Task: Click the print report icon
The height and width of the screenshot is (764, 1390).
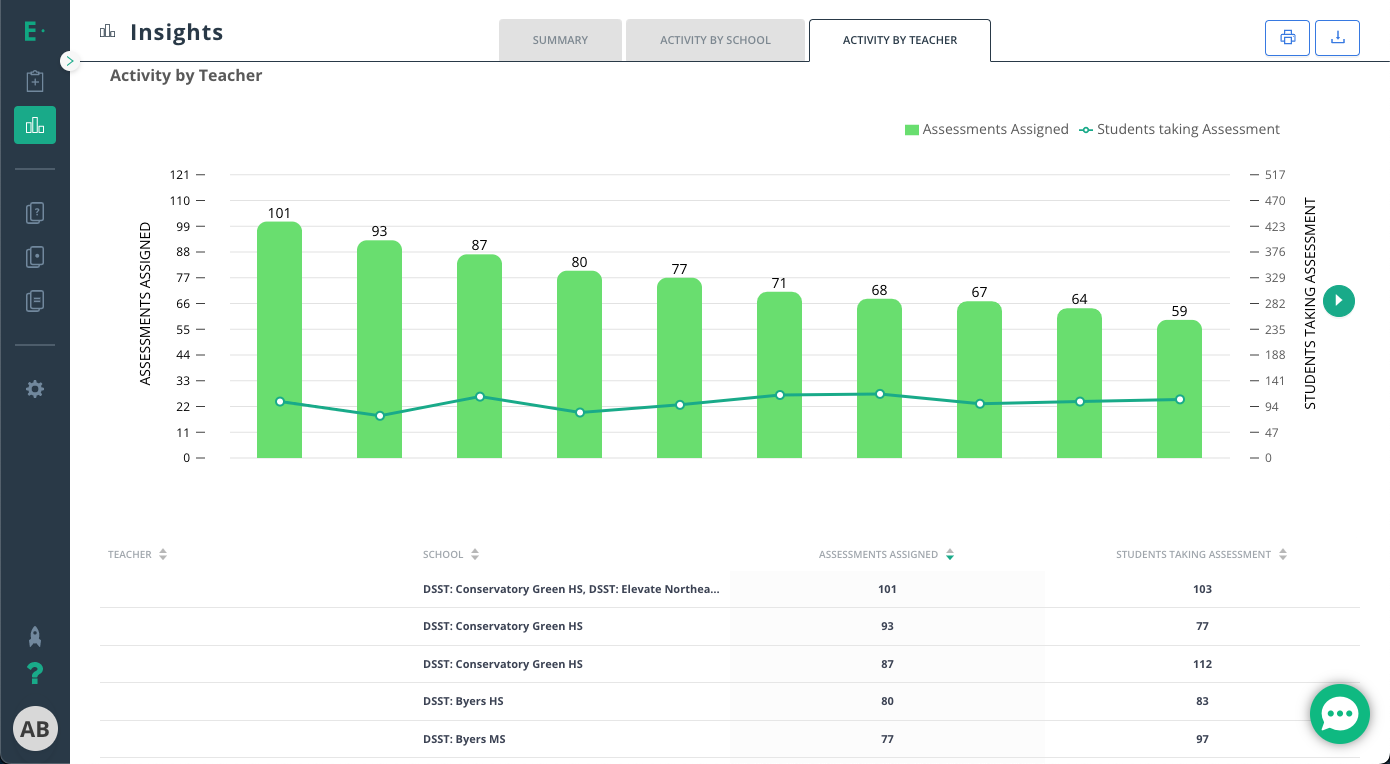Action: click(1287, 38)
